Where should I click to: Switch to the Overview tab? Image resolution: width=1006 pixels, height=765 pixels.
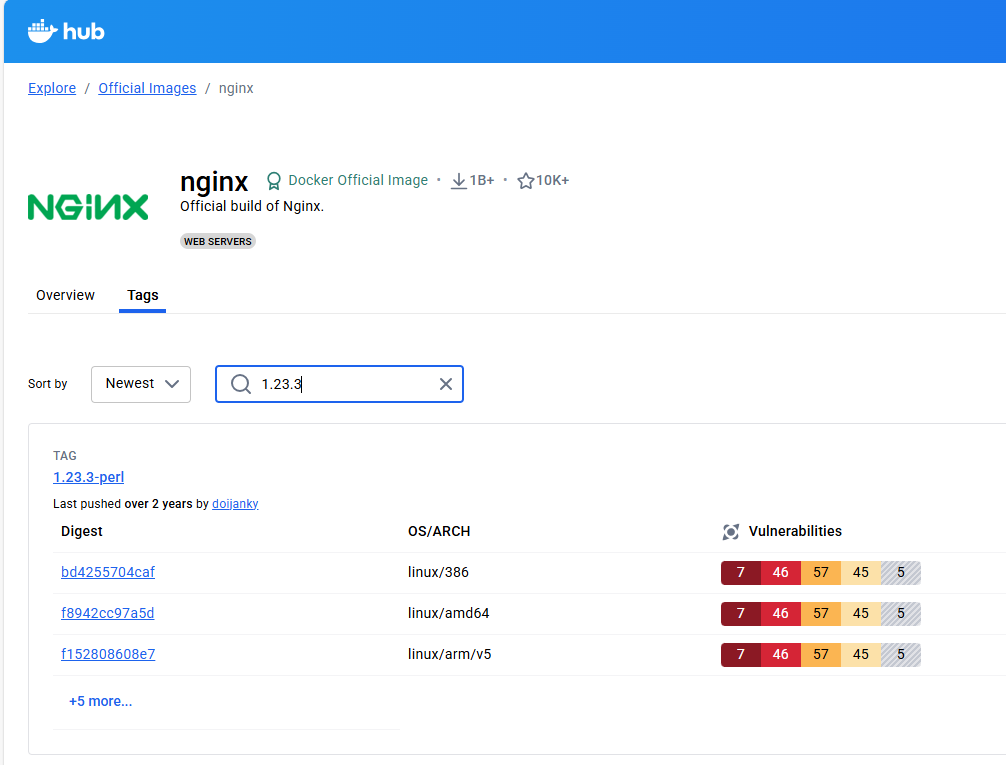[65, 295]
